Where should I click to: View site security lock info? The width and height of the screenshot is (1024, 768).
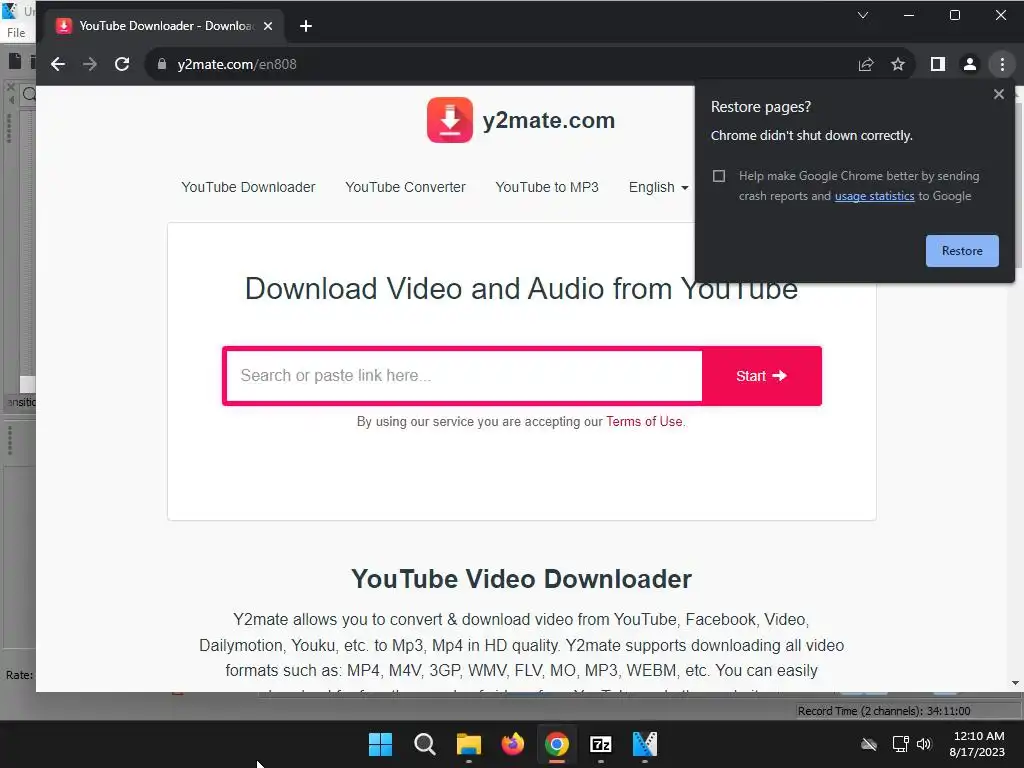(x=162, y=64)
